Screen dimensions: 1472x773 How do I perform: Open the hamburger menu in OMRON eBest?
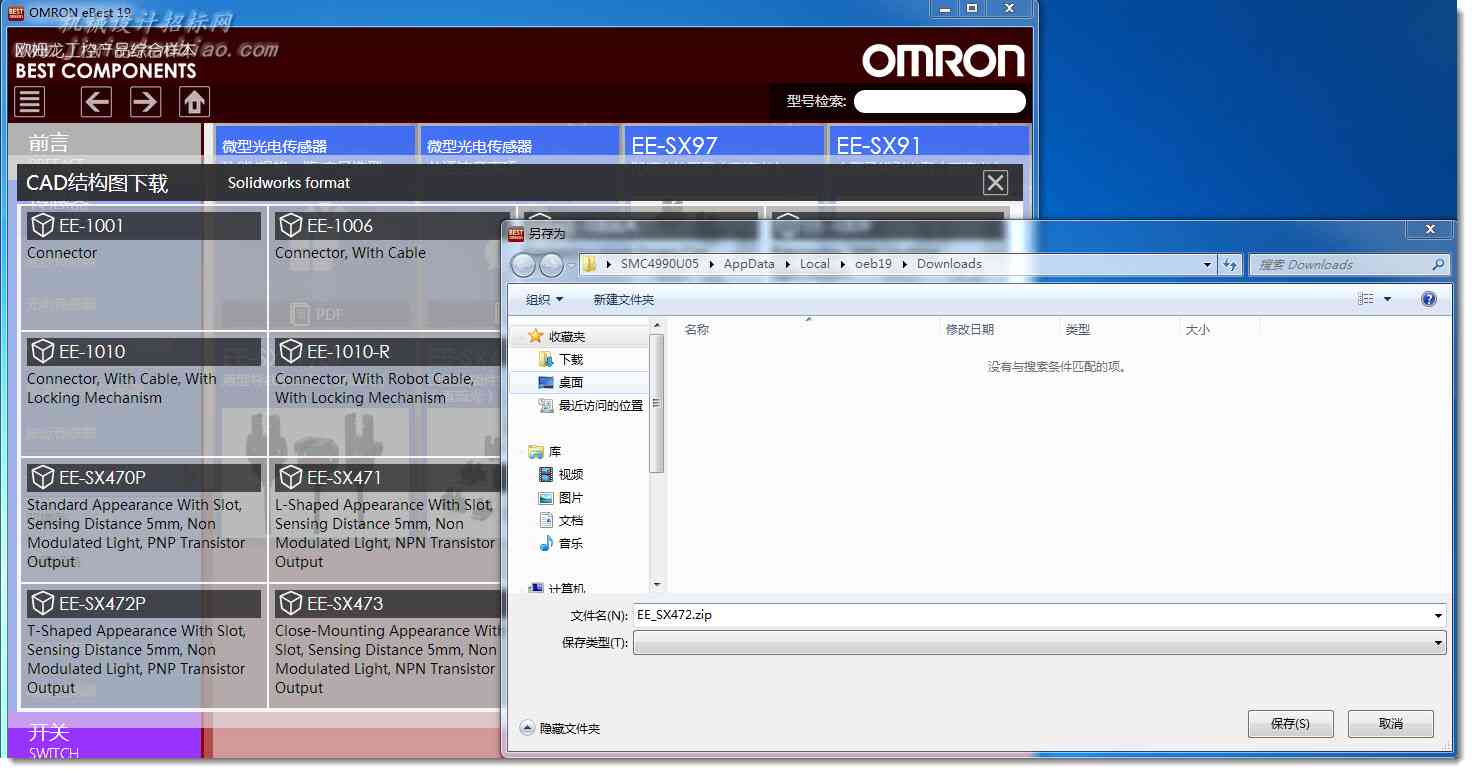30,102
